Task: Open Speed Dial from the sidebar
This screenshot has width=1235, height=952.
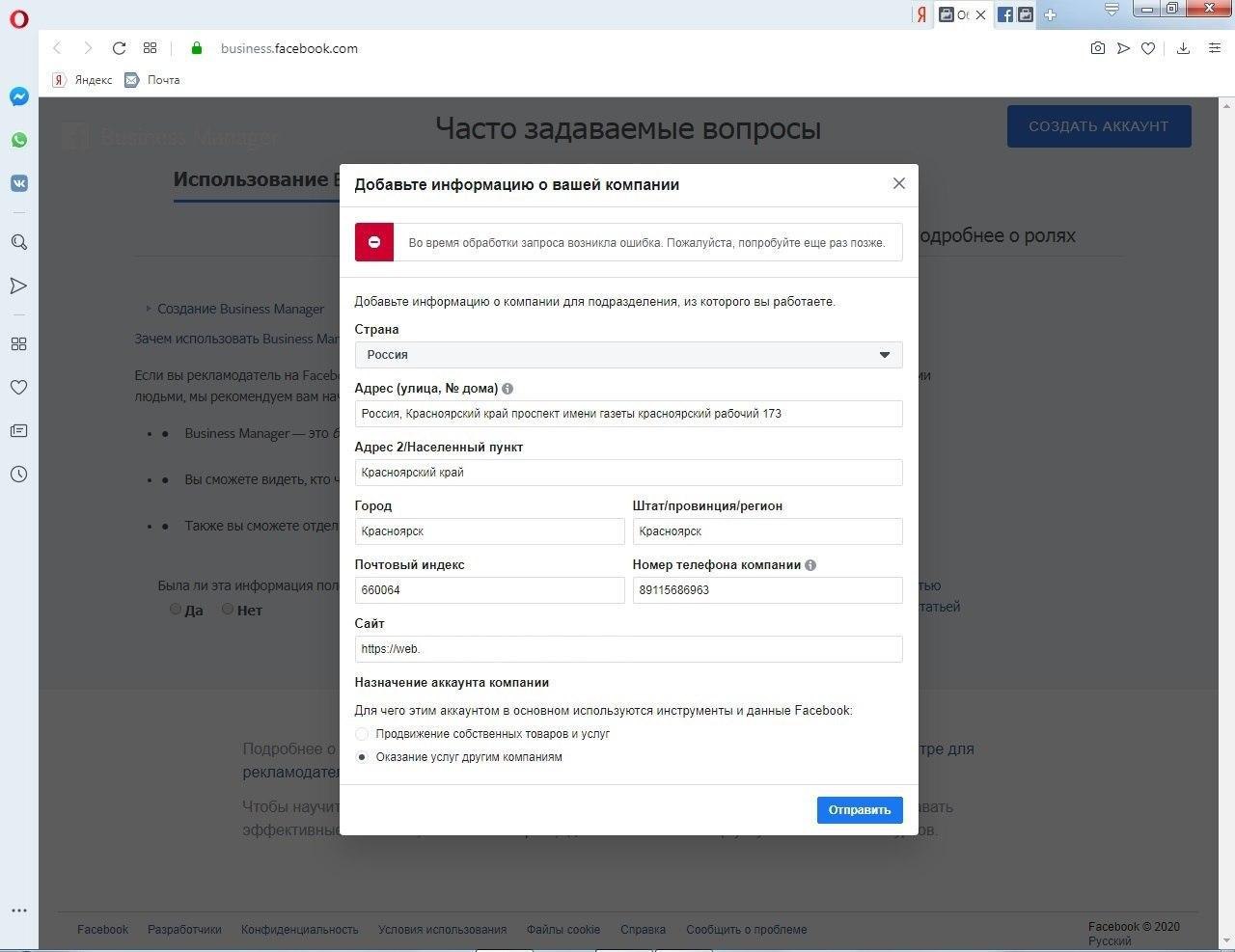Action: coord(18,343)
